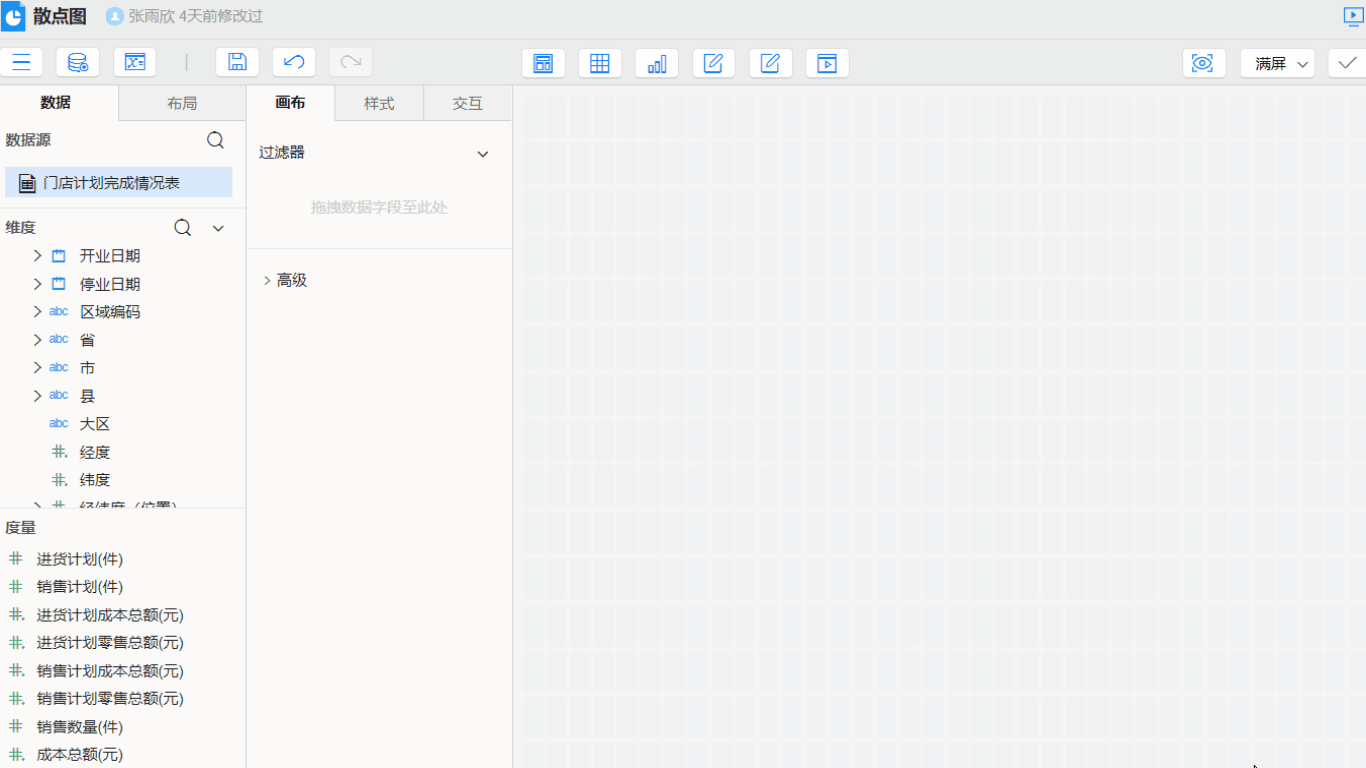Click the data source database icon
1366x768 pixels.
point(78,63)
